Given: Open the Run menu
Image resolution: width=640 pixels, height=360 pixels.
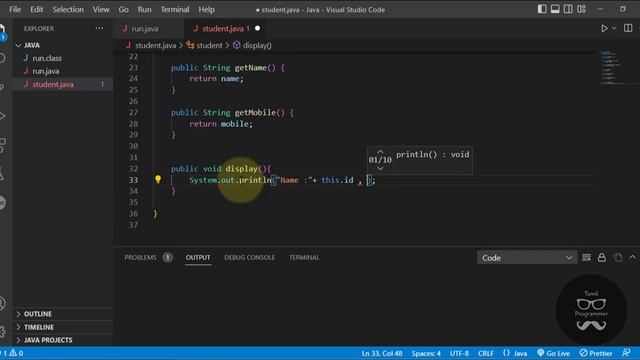Looking at the screenshot, I should click(x=144, y=9).
